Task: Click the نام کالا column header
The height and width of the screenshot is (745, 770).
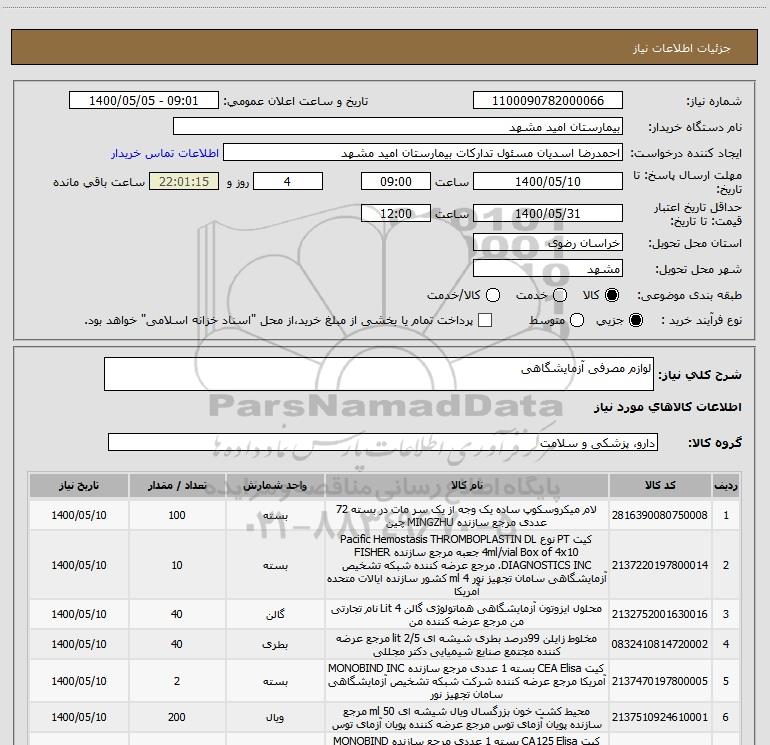Action: pos(467,485)
